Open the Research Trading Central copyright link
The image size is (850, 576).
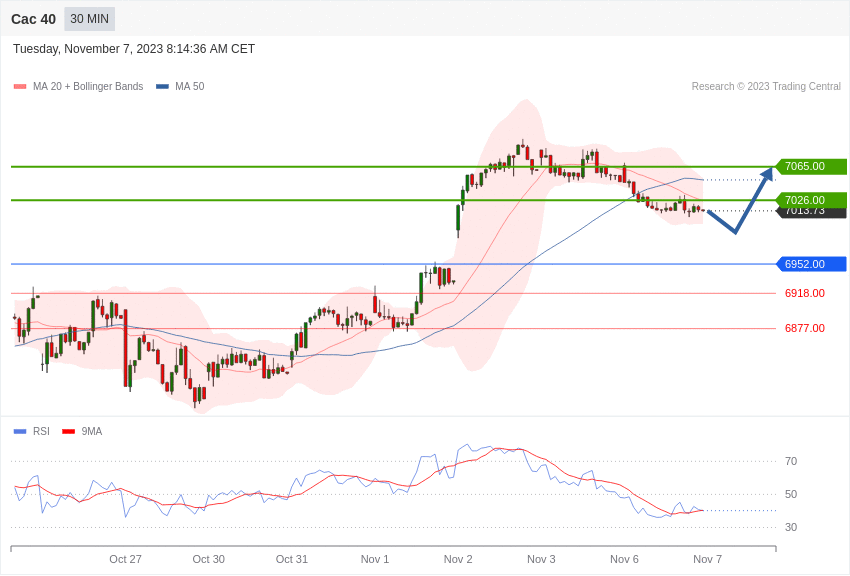[x=766, y=87]
